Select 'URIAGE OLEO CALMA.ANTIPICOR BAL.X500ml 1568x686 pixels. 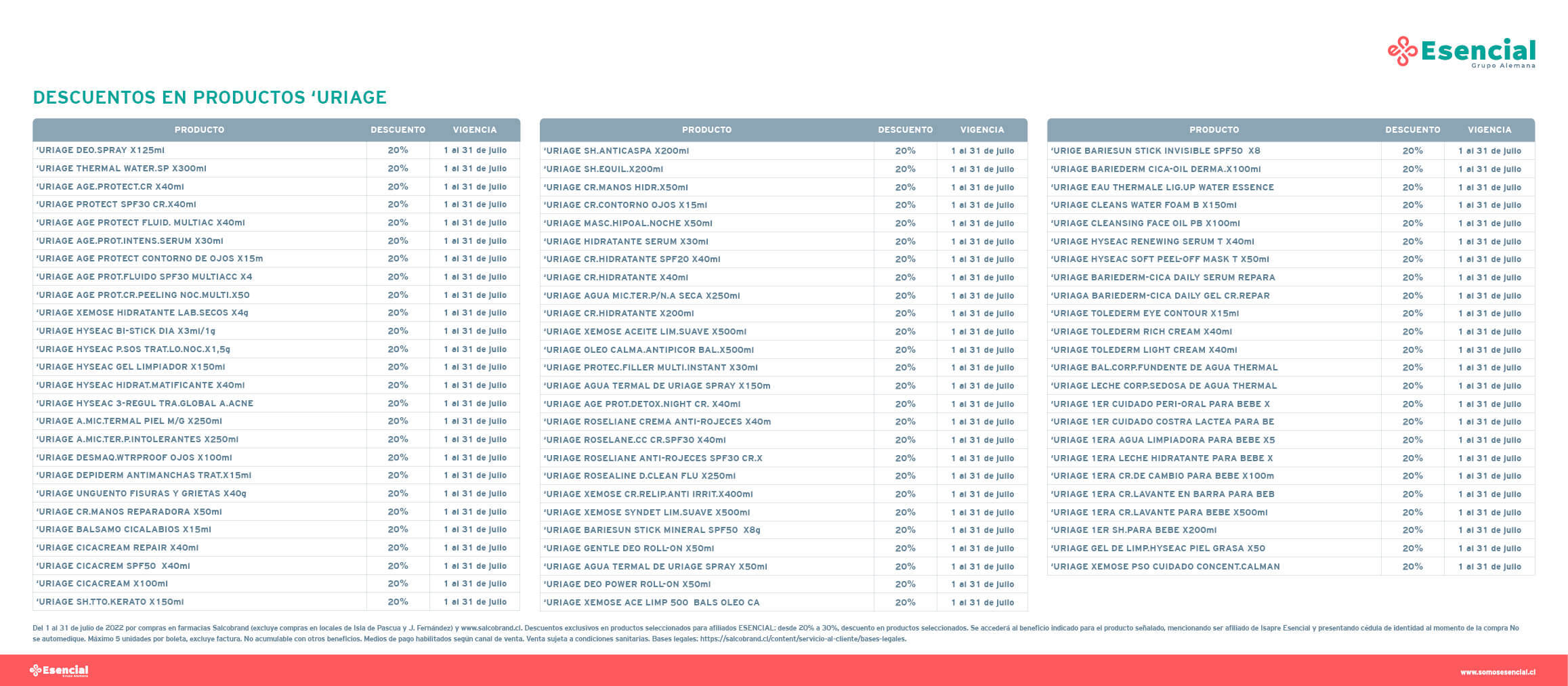pyautogui.click(x=784, y=350)
